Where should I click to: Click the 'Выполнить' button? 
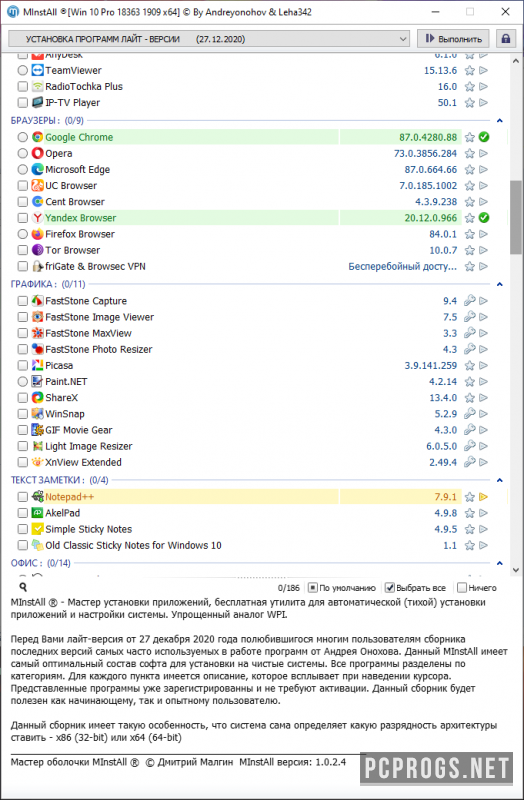point(453,39)
